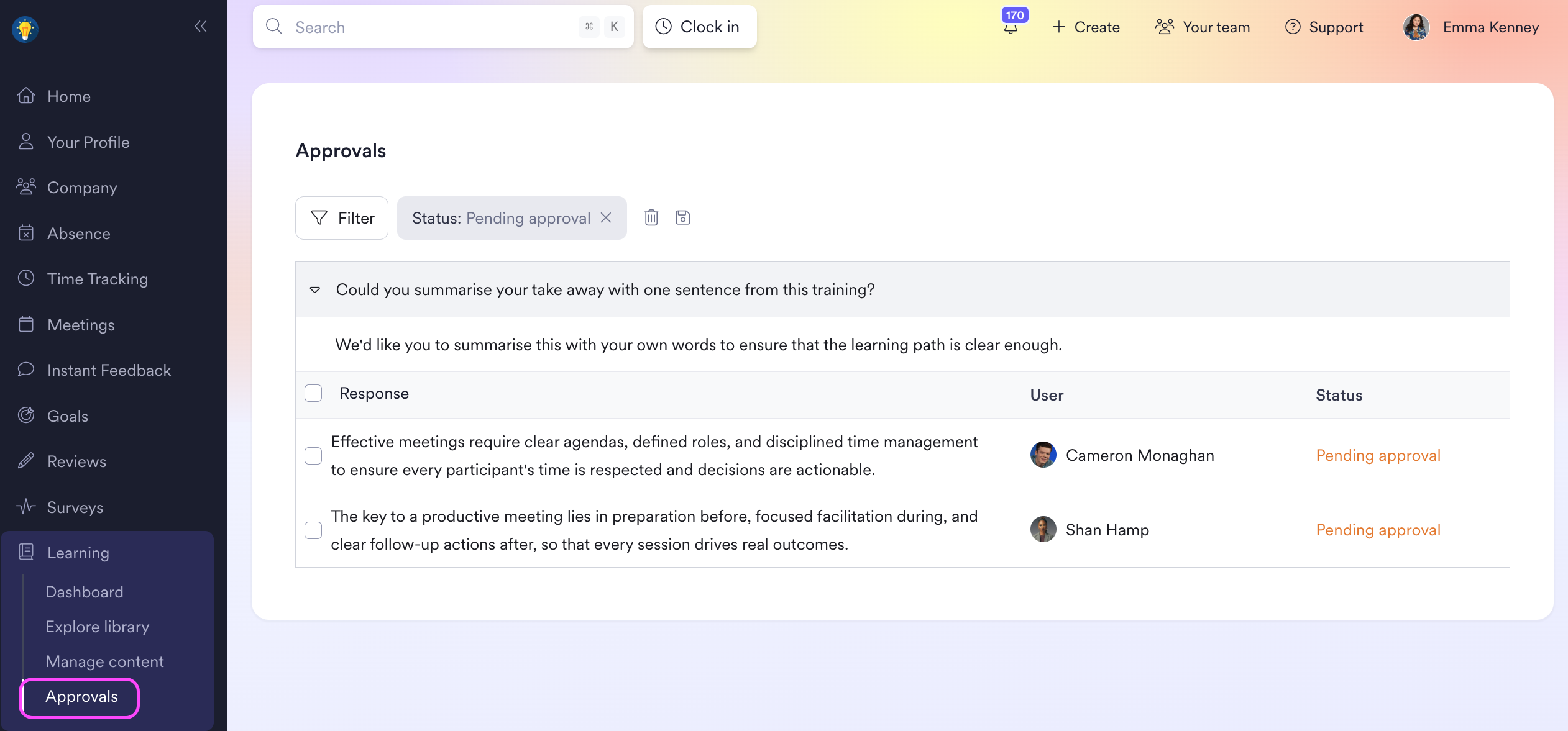1568x731 pixels.
Task: Check Cameron Monaghan's response checkbox
Action: coord(313,456)
